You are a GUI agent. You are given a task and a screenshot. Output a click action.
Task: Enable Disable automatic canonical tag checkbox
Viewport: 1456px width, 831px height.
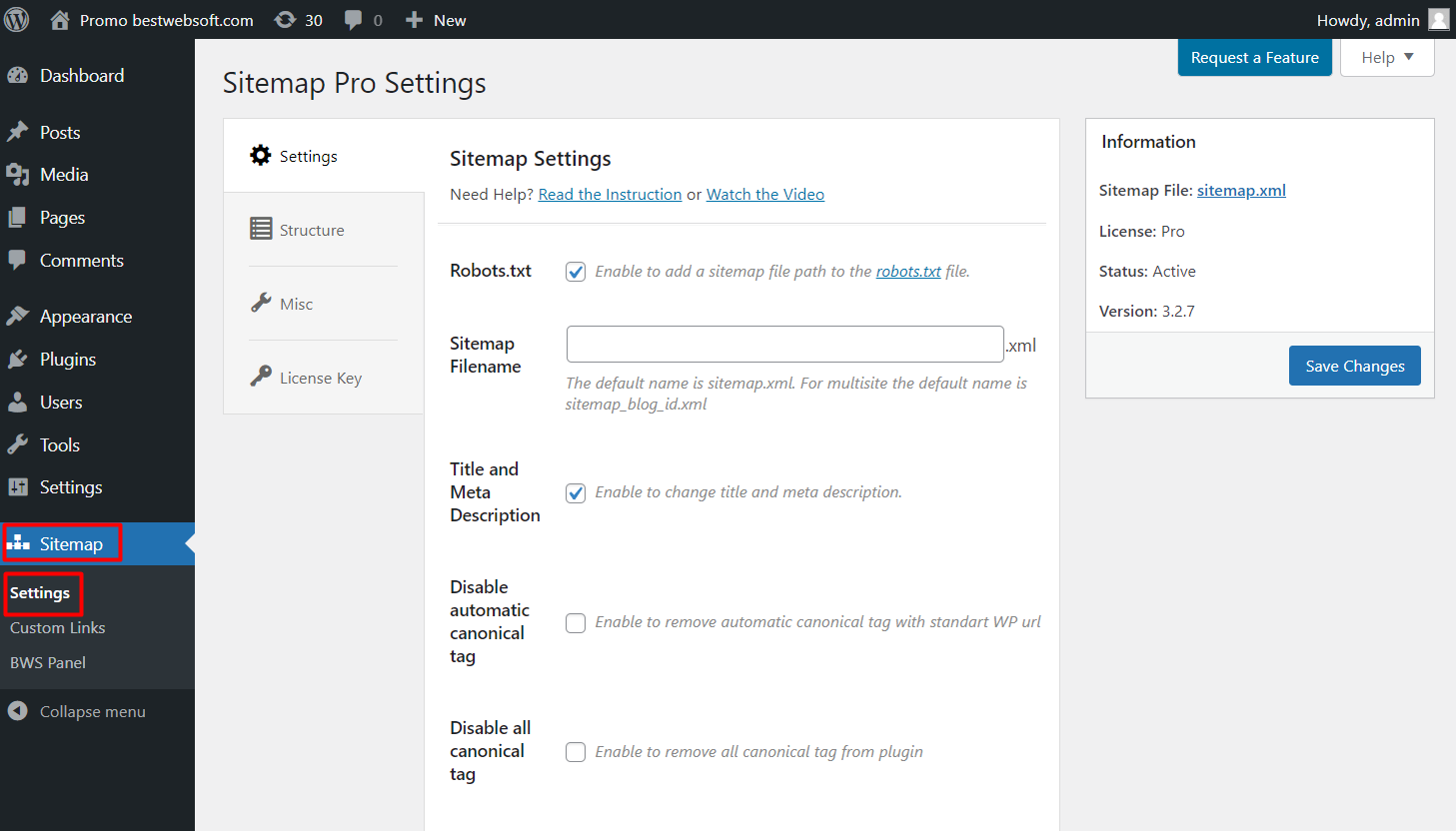[x=576, y=623]
